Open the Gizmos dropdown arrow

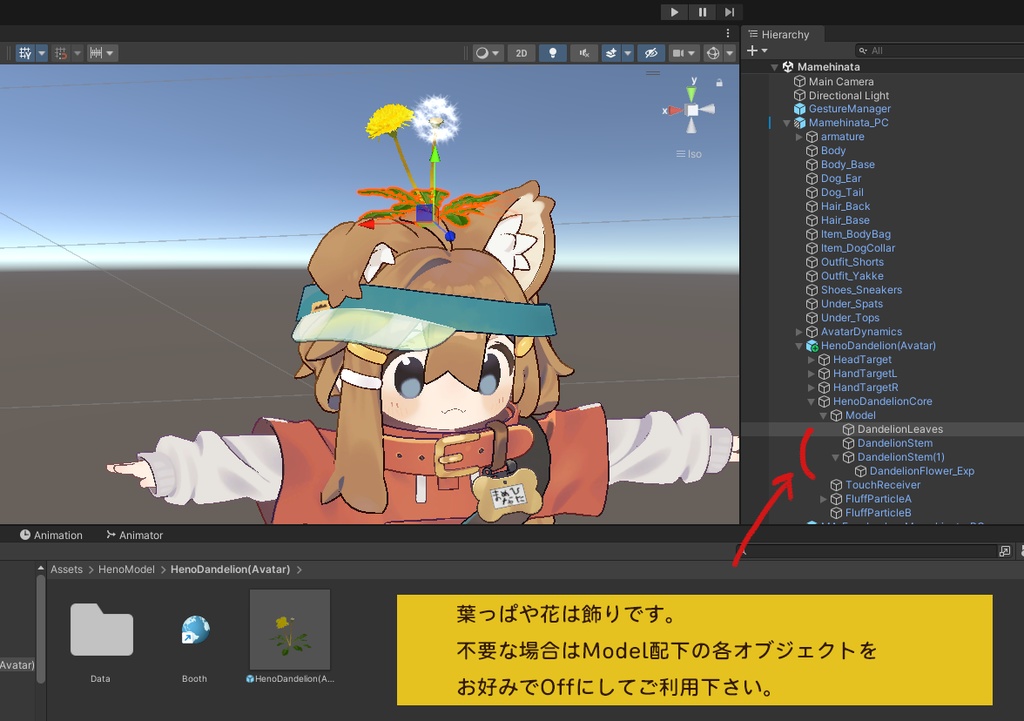tap(730, 53)
